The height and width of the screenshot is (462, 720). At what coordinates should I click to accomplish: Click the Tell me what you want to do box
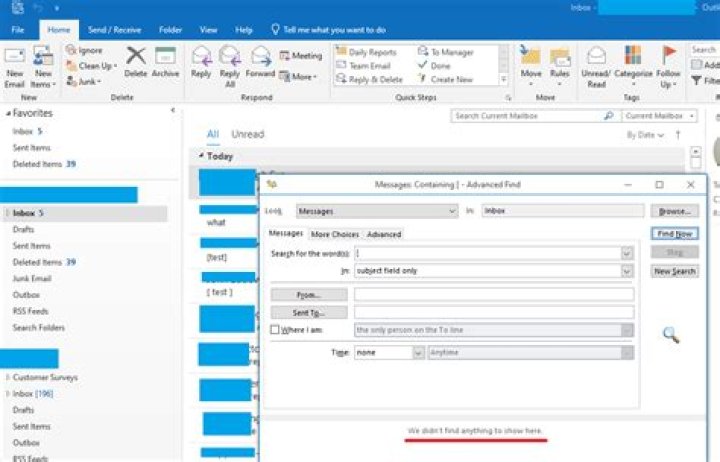tap(329, 30)
